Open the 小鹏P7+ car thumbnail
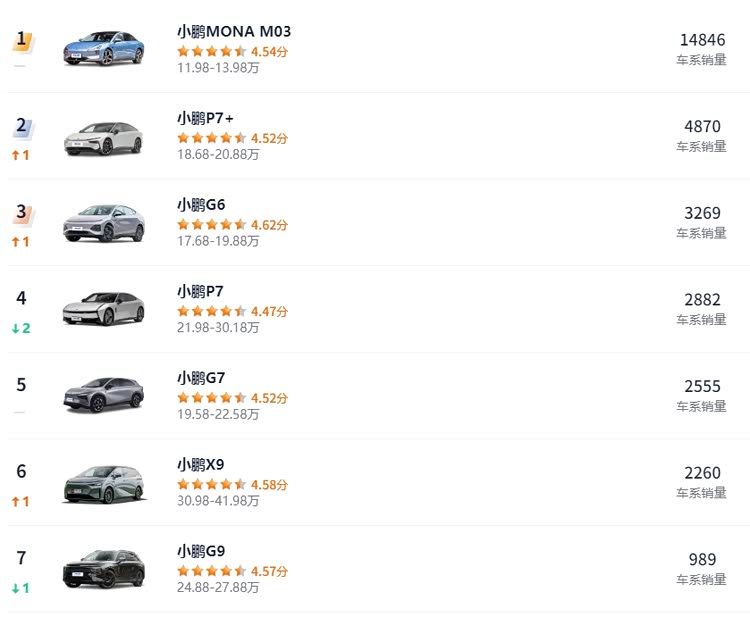This screenshot has height=617, width=750. [104, 139]
